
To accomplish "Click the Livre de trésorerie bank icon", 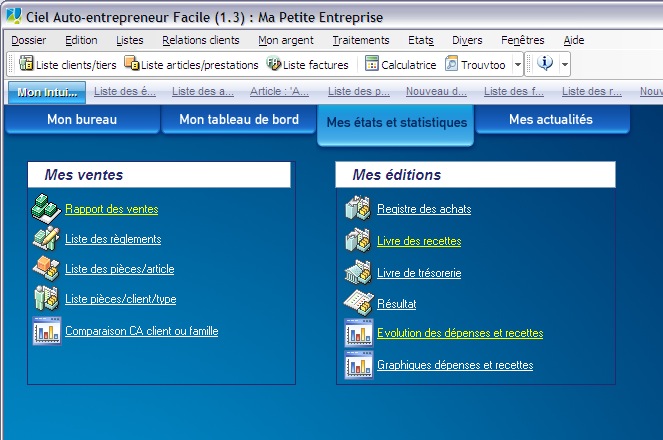I will (x=358, y=272).
